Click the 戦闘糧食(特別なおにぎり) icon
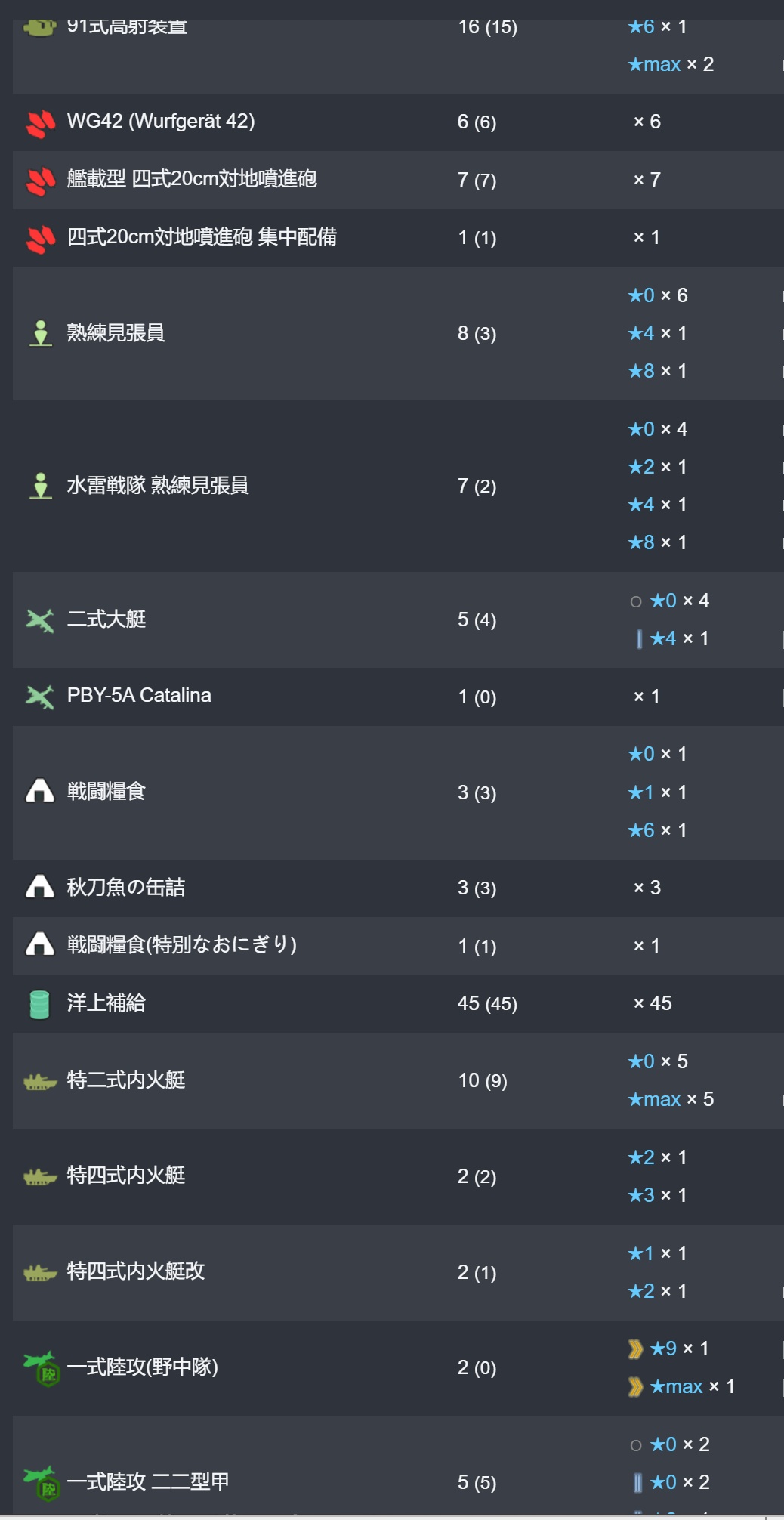784x1520 pixels. coord(40,945)
